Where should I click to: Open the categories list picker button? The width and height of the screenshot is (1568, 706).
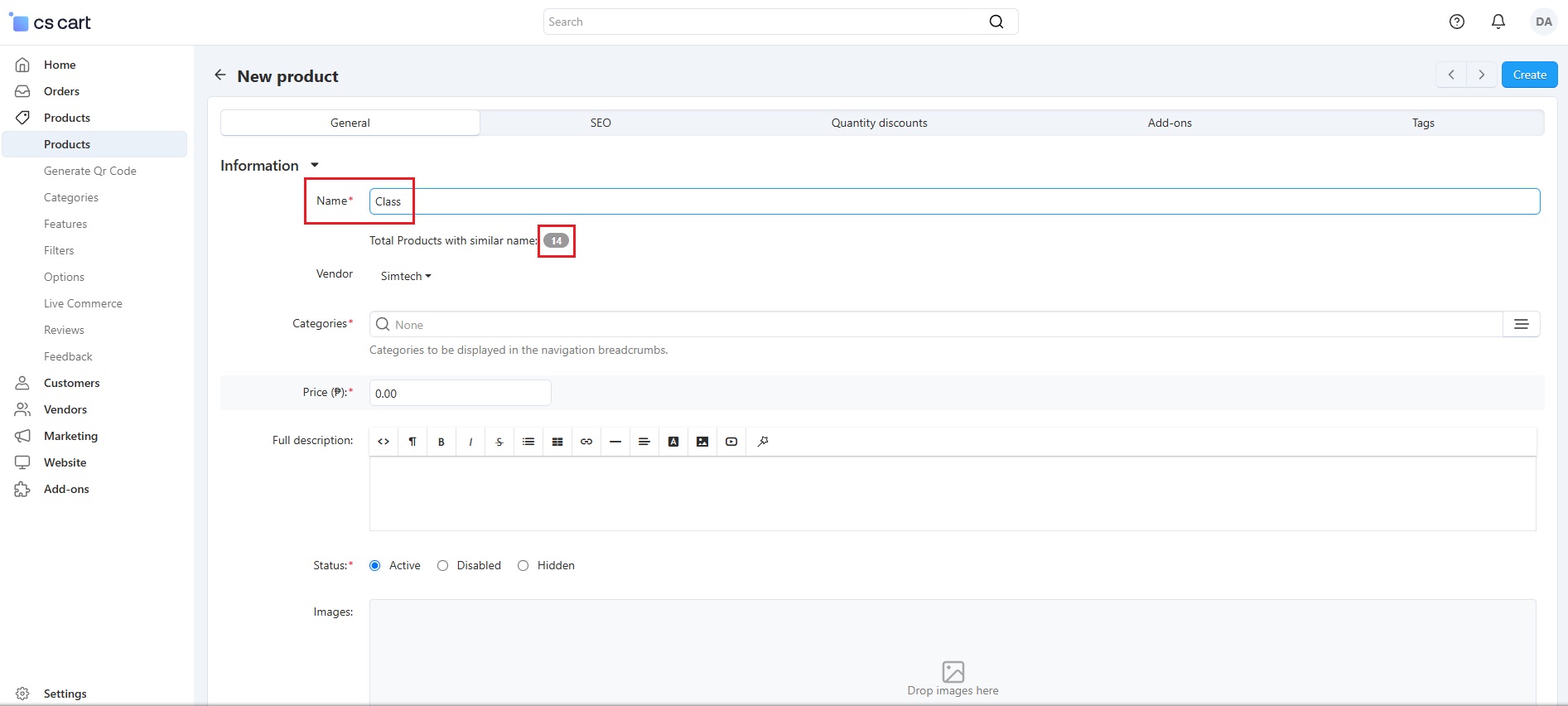(x=1521, y=324)
